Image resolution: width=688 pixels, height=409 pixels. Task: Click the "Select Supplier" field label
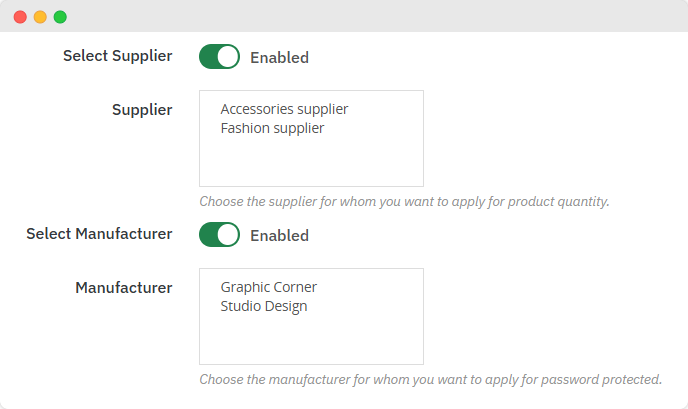[x=117, y=56]
